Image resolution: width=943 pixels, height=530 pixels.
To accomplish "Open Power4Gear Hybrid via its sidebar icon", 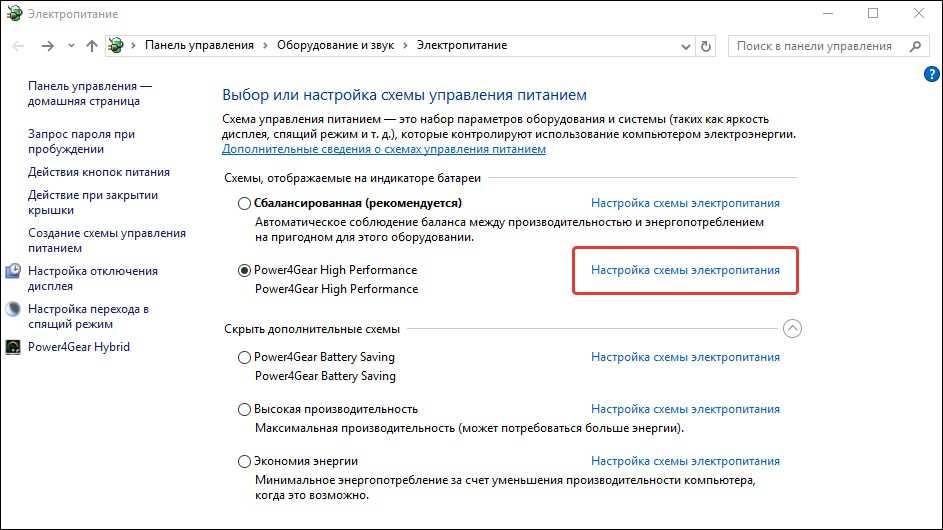I will pos(13,347).
